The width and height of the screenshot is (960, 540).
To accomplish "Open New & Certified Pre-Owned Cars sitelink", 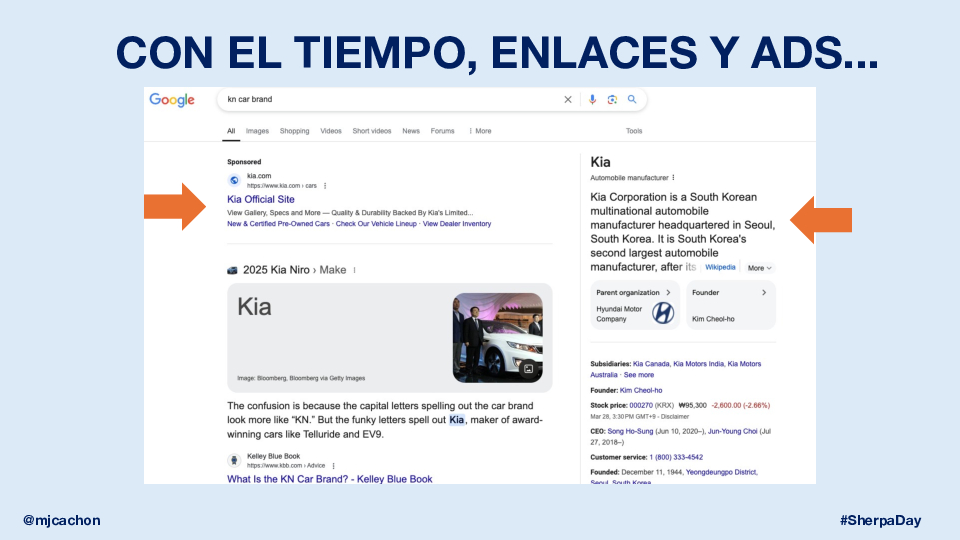I will (278, 224).
